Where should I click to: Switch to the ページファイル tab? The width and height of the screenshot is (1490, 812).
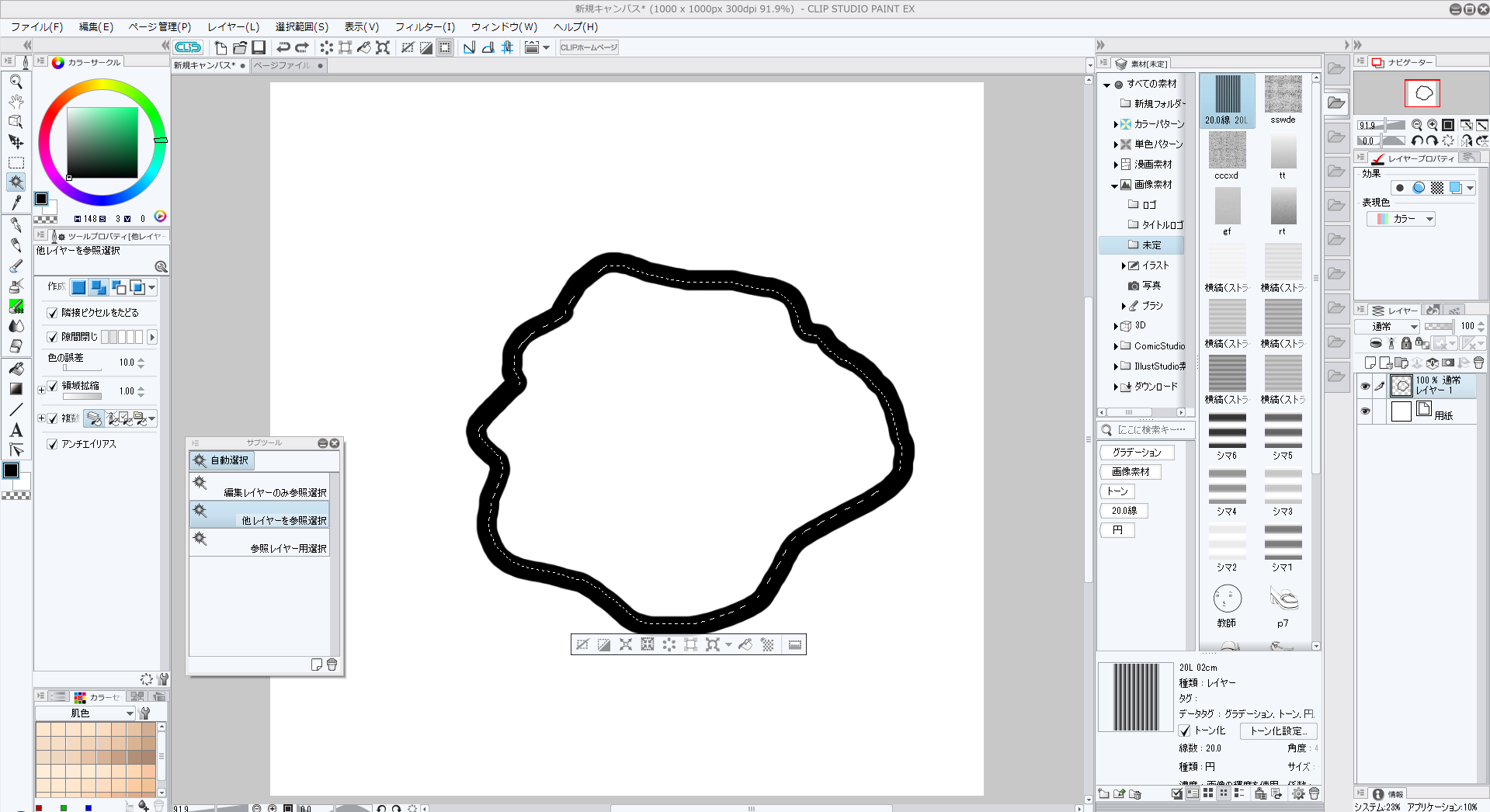point(282,65)
